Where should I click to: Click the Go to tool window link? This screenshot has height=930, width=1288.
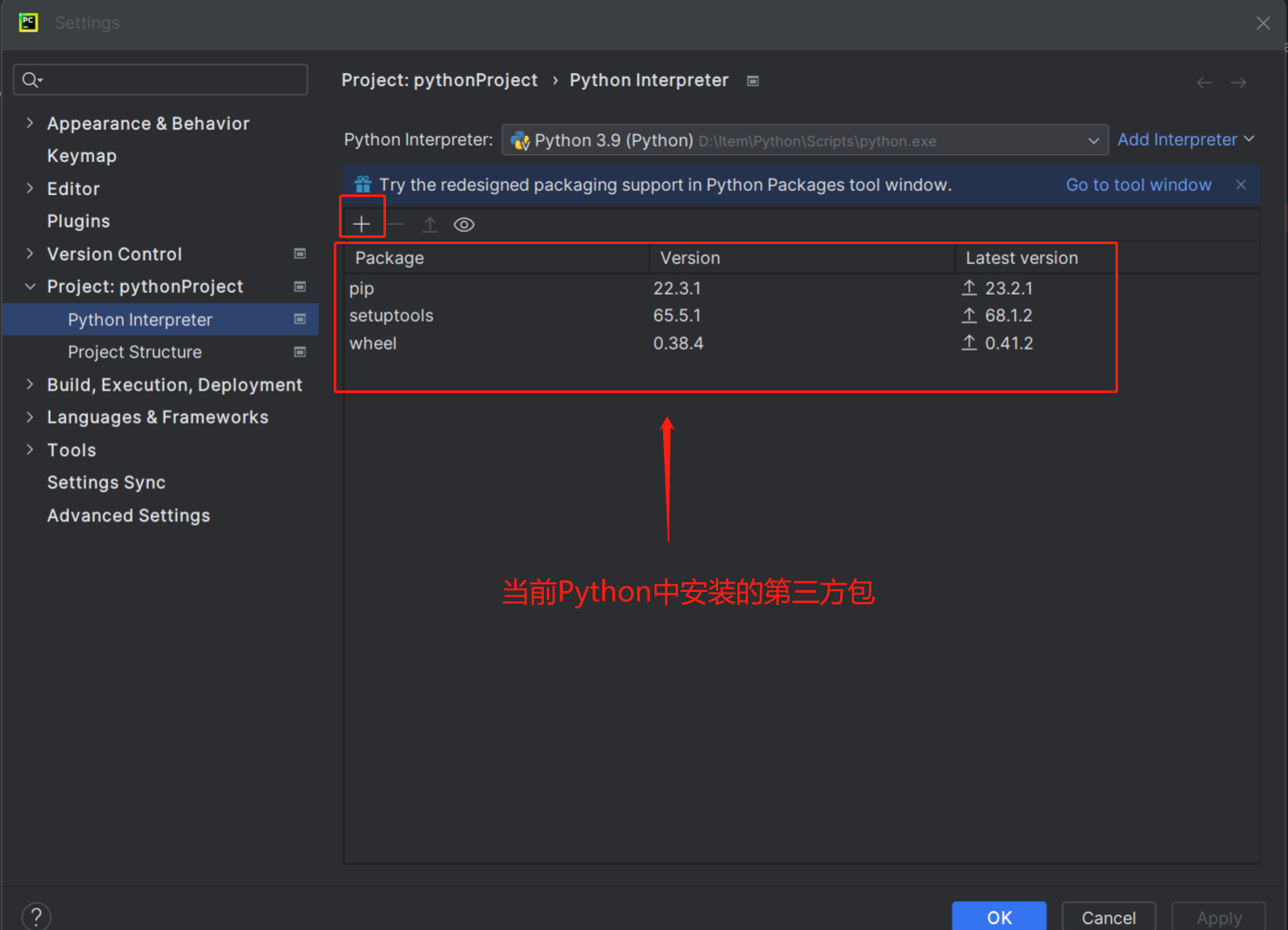tap(1138, 185)
